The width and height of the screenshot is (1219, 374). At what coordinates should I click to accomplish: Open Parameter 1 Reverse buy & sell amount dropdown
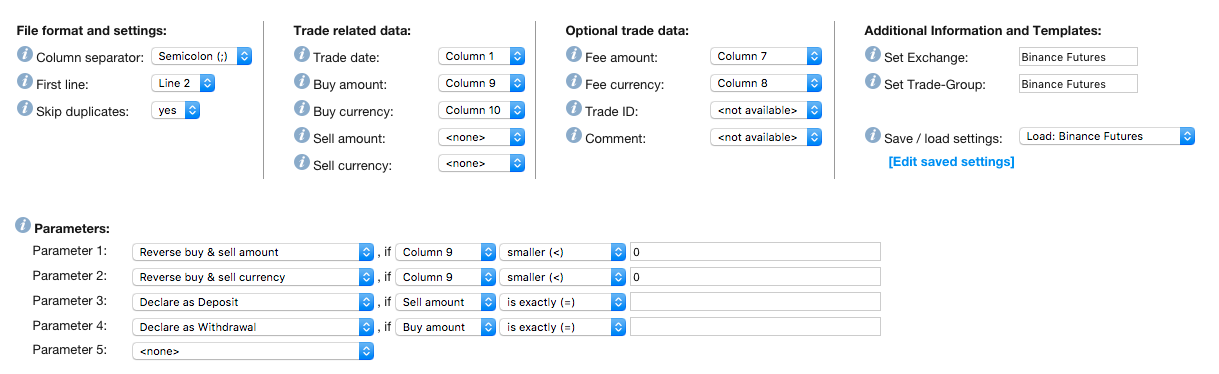click(253, 252)
